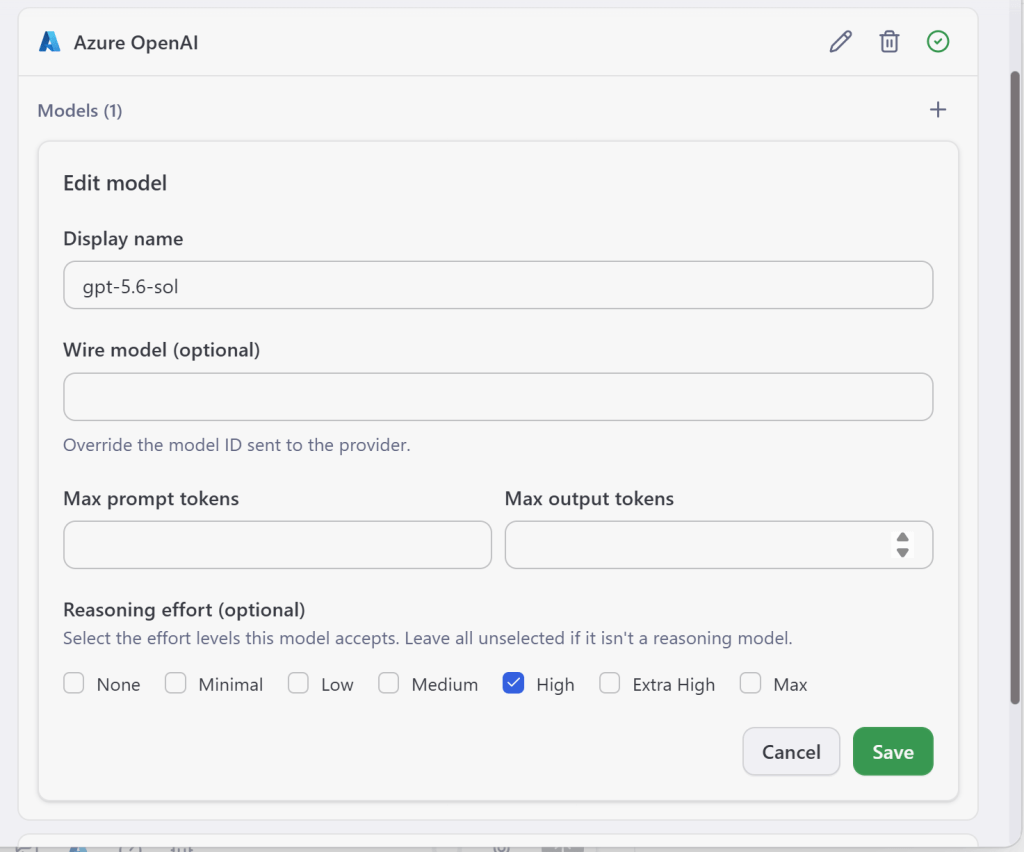
Task: Delete Azure OpenAI provider with trash icon
Action: [889, 42]
